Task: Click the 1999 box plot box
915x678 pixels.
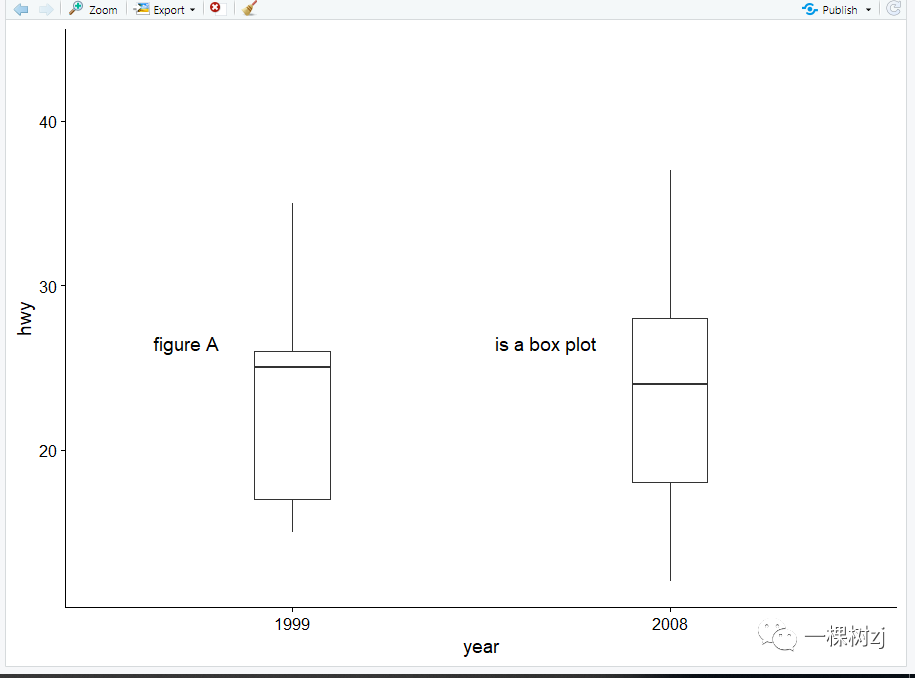Action: click(292, 425)
